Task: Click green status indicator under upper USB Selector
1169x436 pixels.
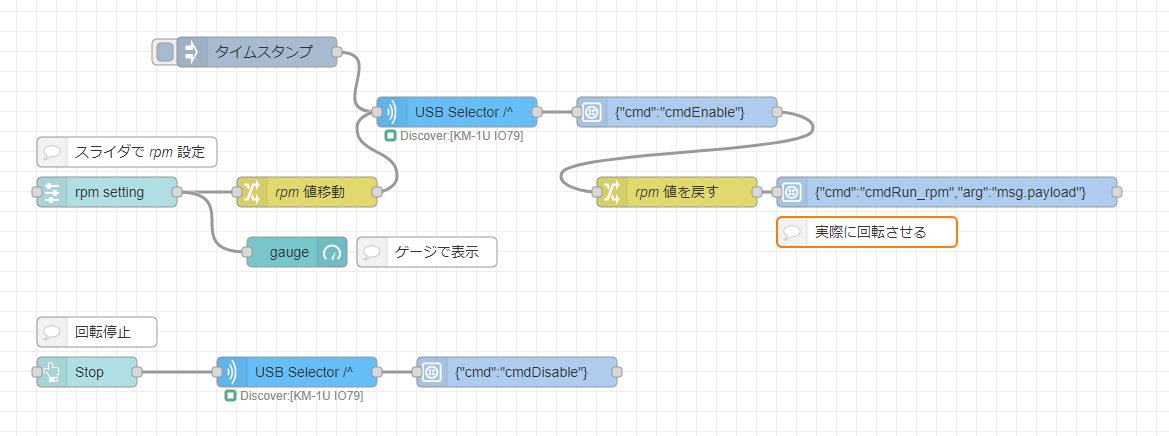Action: [390, 136]
